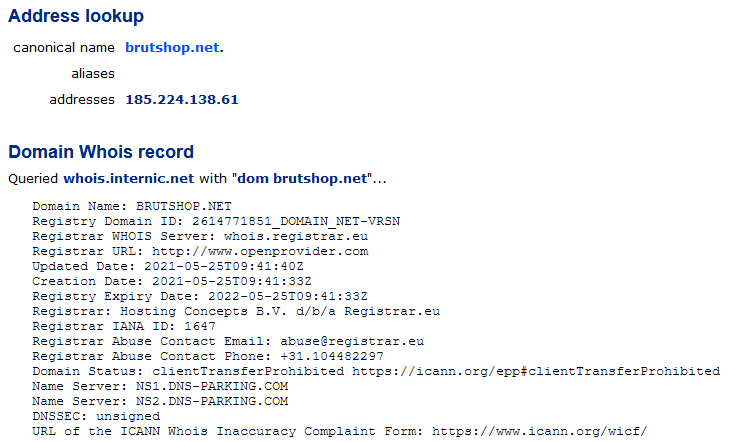Click the http://www.openprovider.com registrar URL
The image size is (731, 442).
click(260, 251)
